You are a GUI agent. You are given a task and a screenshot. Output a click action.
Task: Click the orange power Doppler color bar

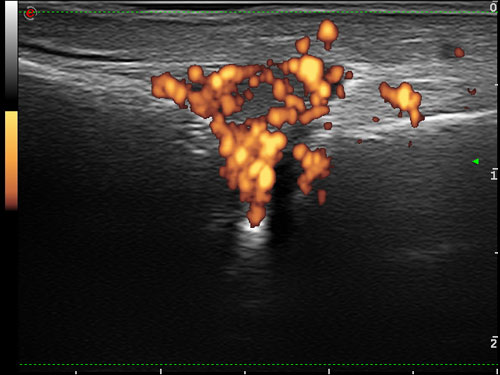pos(11,161)
